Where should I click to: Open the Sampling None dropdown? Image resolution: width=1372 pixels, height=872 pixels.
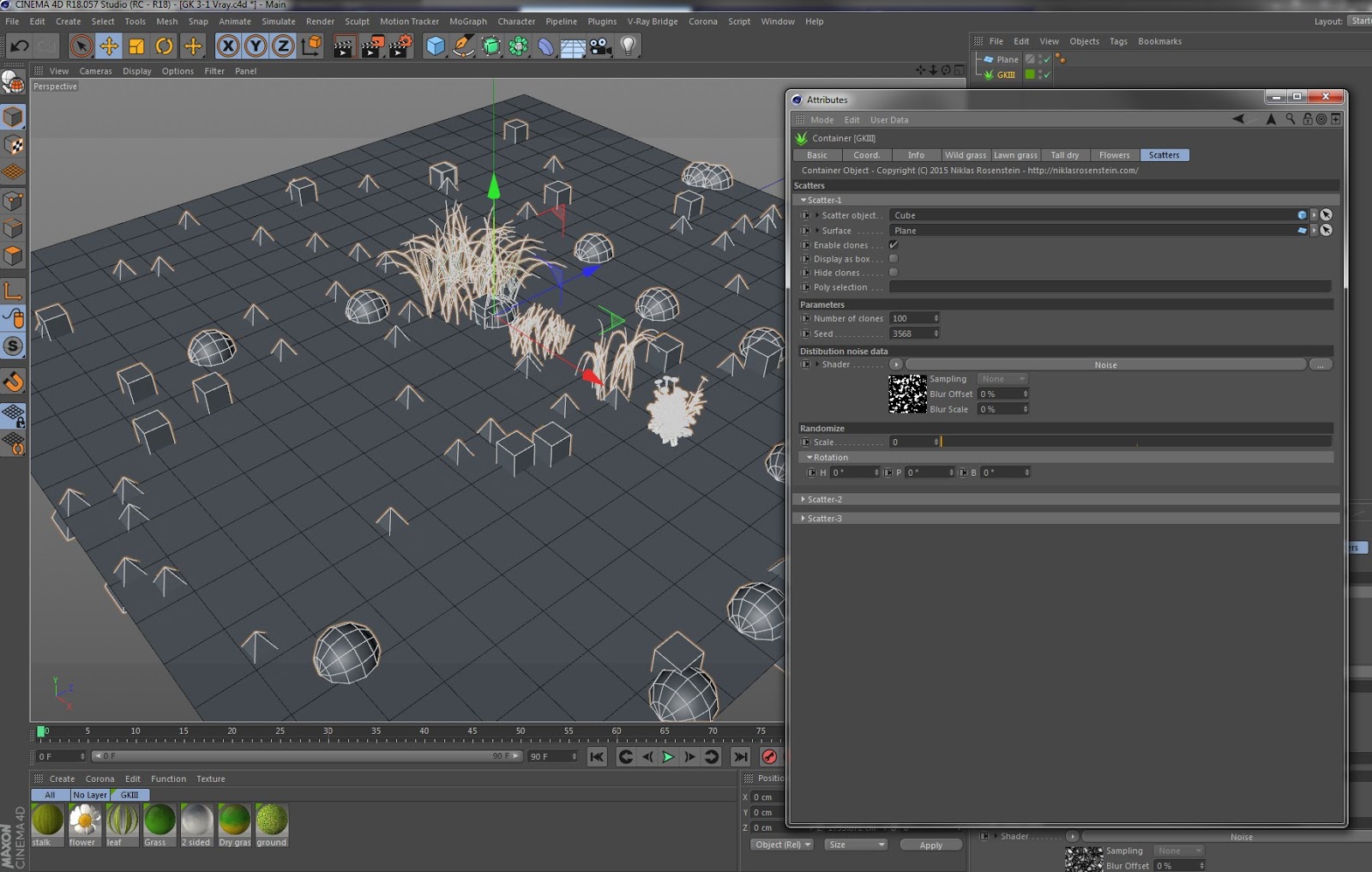coord(1002,379)
